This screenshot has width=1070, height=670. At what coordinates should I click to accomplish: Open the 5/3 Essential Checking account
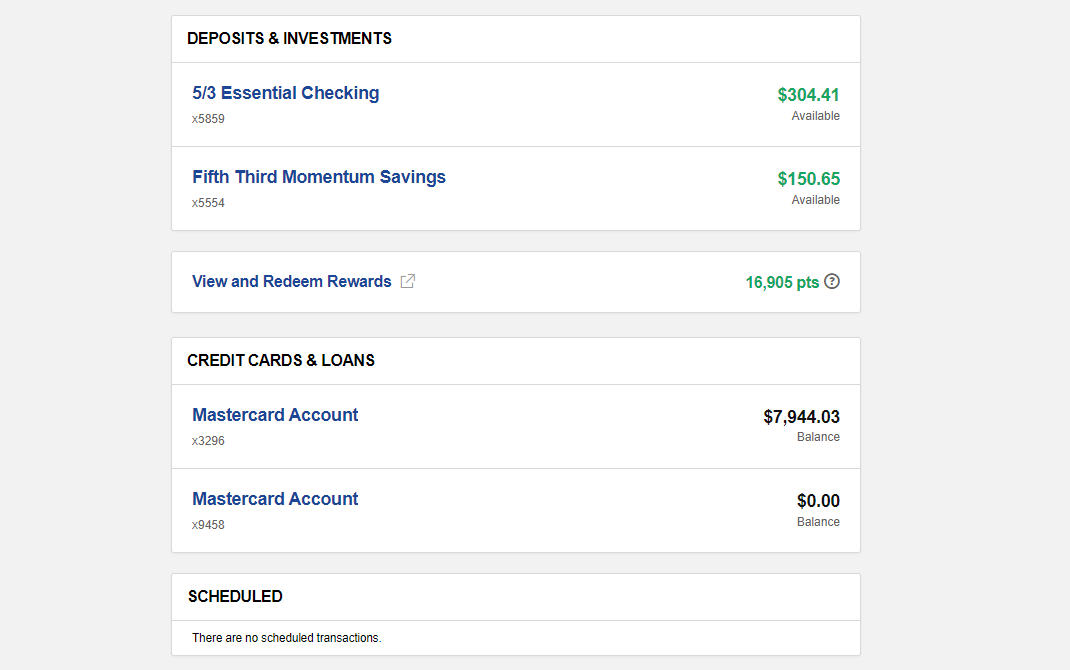(286, 93)
